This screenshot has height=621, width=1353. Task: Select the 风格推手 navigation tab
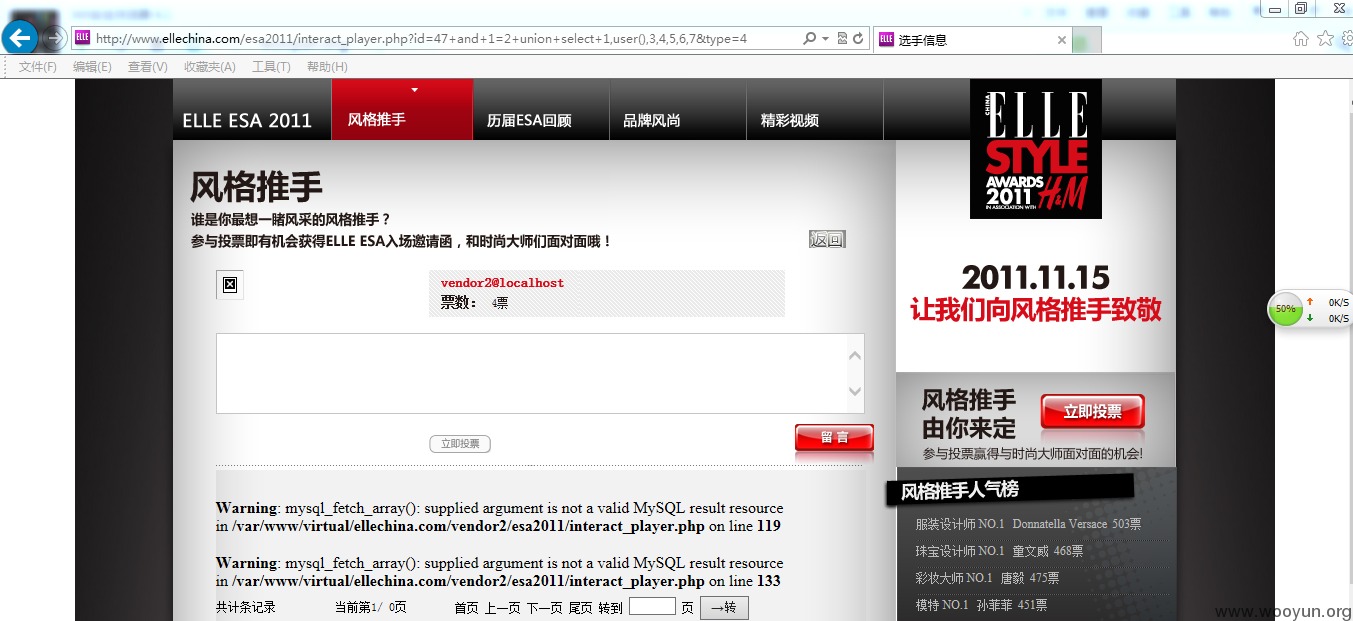[402, 110]
